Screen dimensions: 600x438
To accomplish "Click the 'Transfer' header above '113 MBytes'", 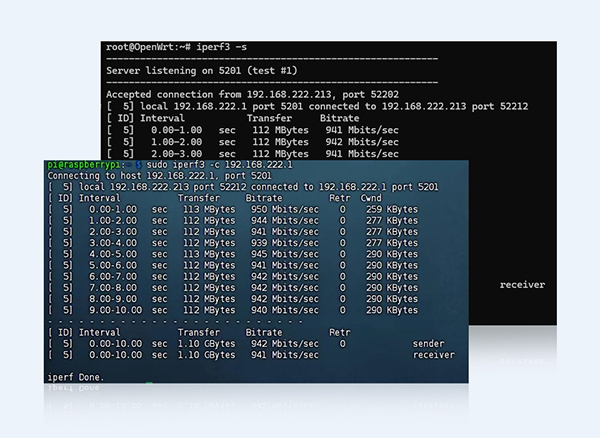I will tap(199, 198).
